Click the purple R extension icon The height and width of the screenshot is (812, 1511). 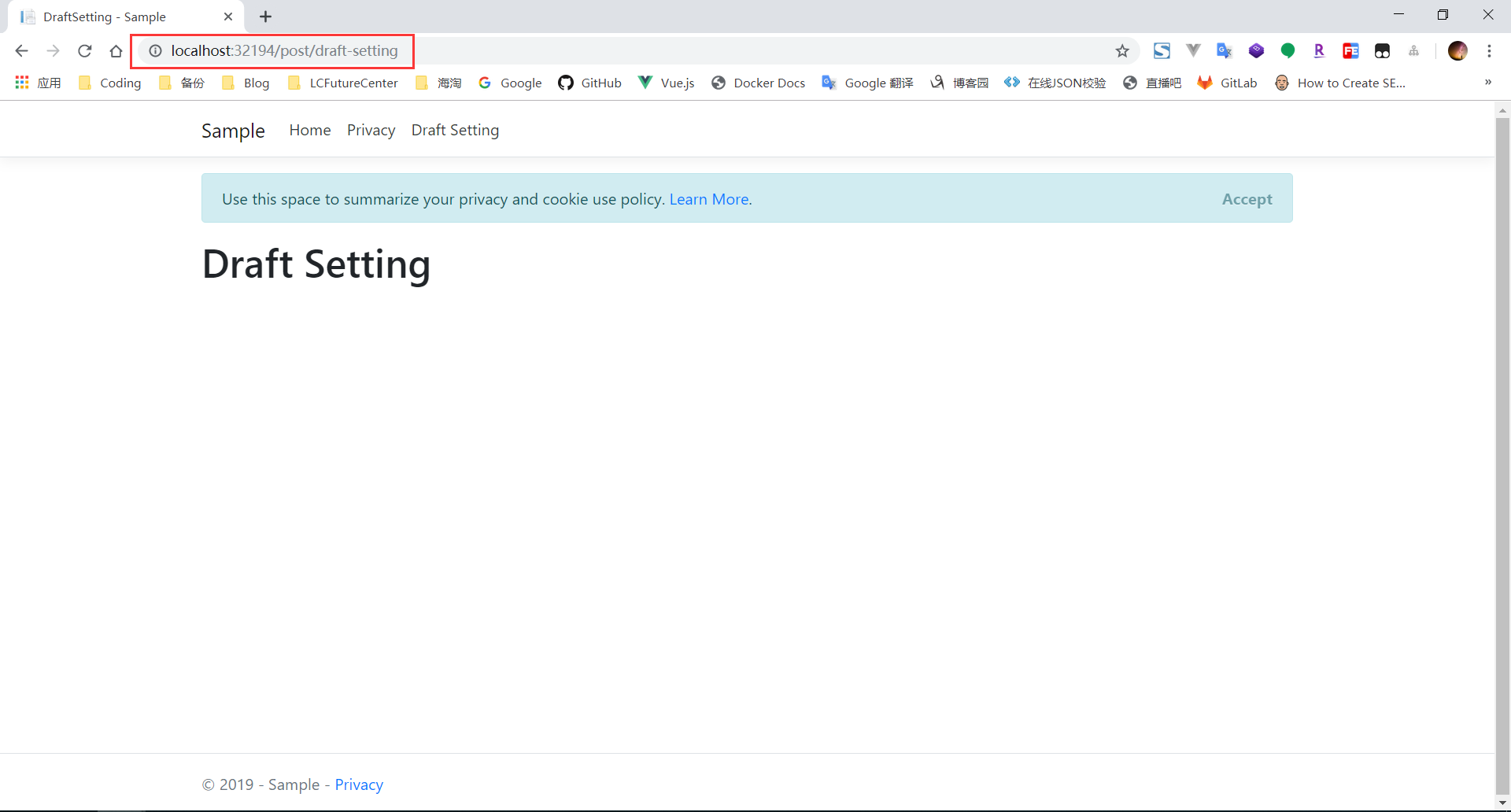[x=1319, y=51]
